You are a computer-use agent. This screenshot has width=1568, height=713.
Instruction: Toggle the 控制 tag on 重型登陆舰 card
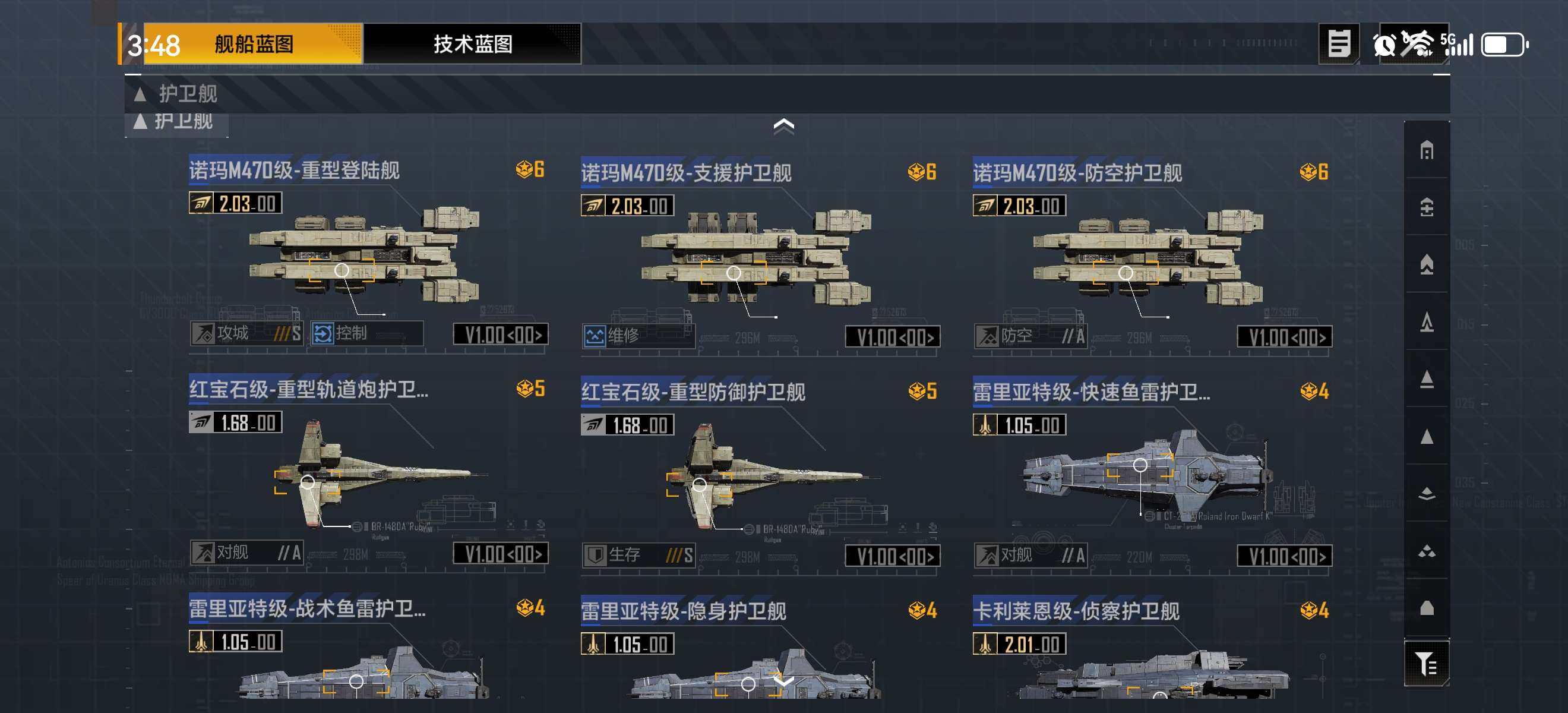[x=367, y=333]
